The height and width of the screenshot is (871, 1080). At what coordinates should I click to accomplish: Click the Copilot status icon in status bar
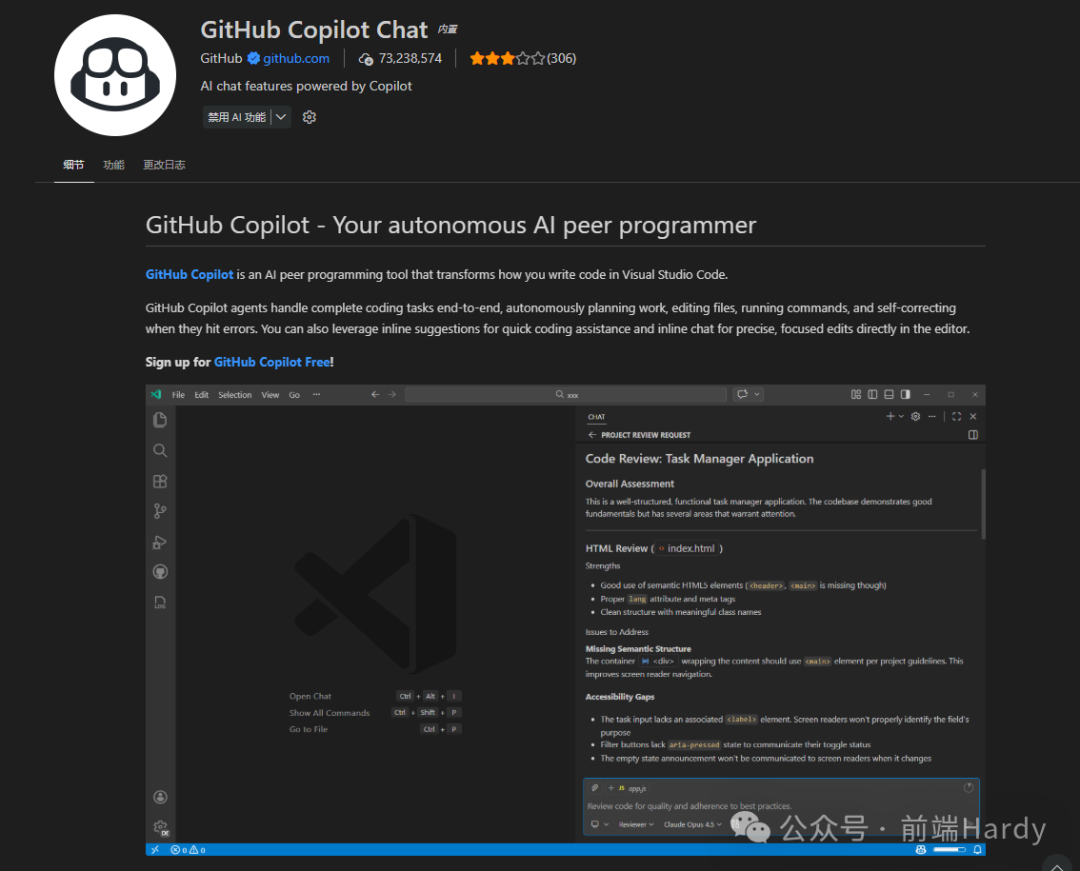921,850
